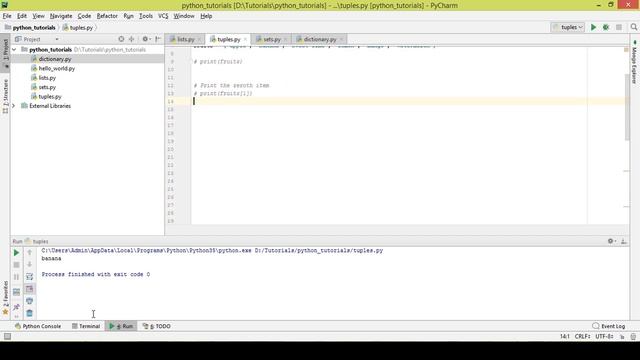Click the down-arrow icon in Run panel
The width and height of the screenshot is (640, 360).
[29, 264]
